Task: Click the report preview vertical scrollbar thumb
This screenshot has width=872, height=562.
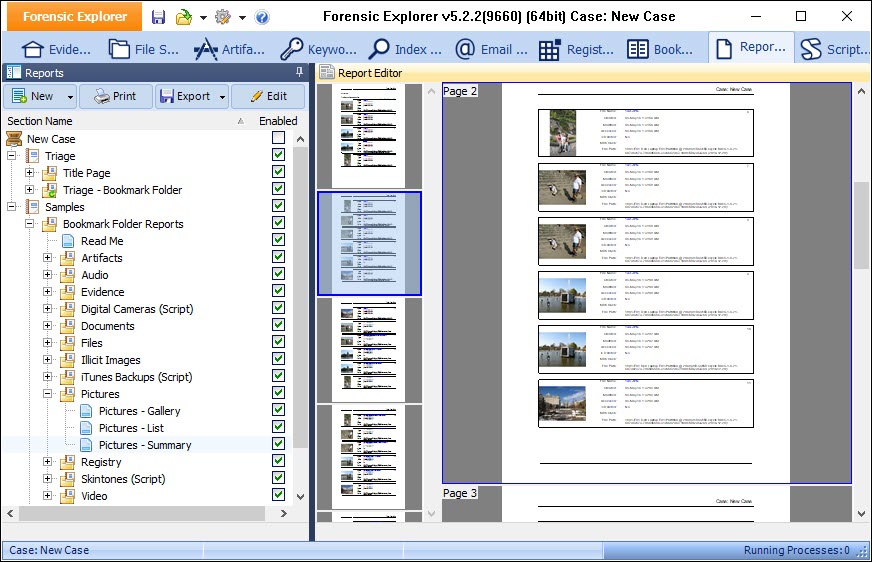Action: (x=861, y=225)
